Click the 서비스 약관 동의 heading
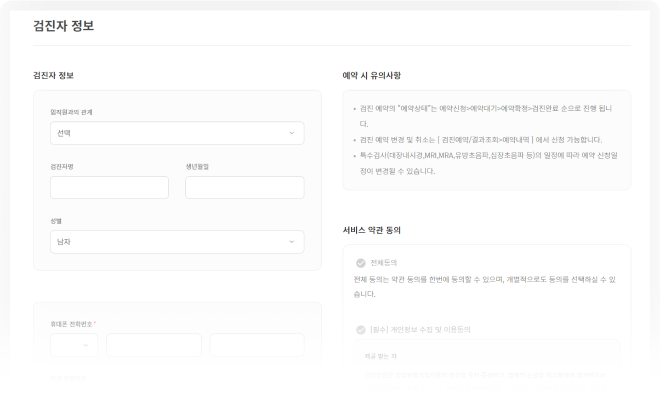The image size is (660, 419). point(371,230)
